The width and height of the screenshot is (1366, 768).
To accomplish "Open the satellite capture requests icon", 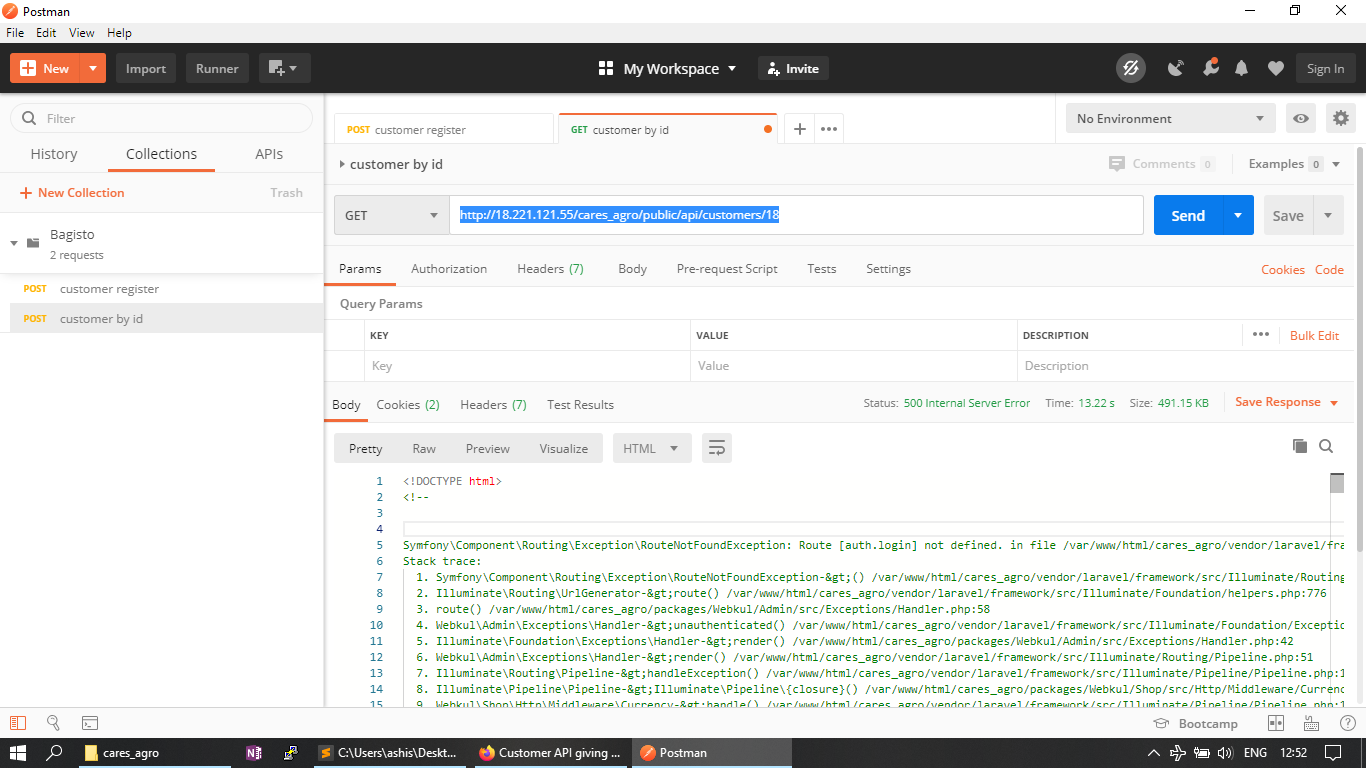I will [1176, 68].
